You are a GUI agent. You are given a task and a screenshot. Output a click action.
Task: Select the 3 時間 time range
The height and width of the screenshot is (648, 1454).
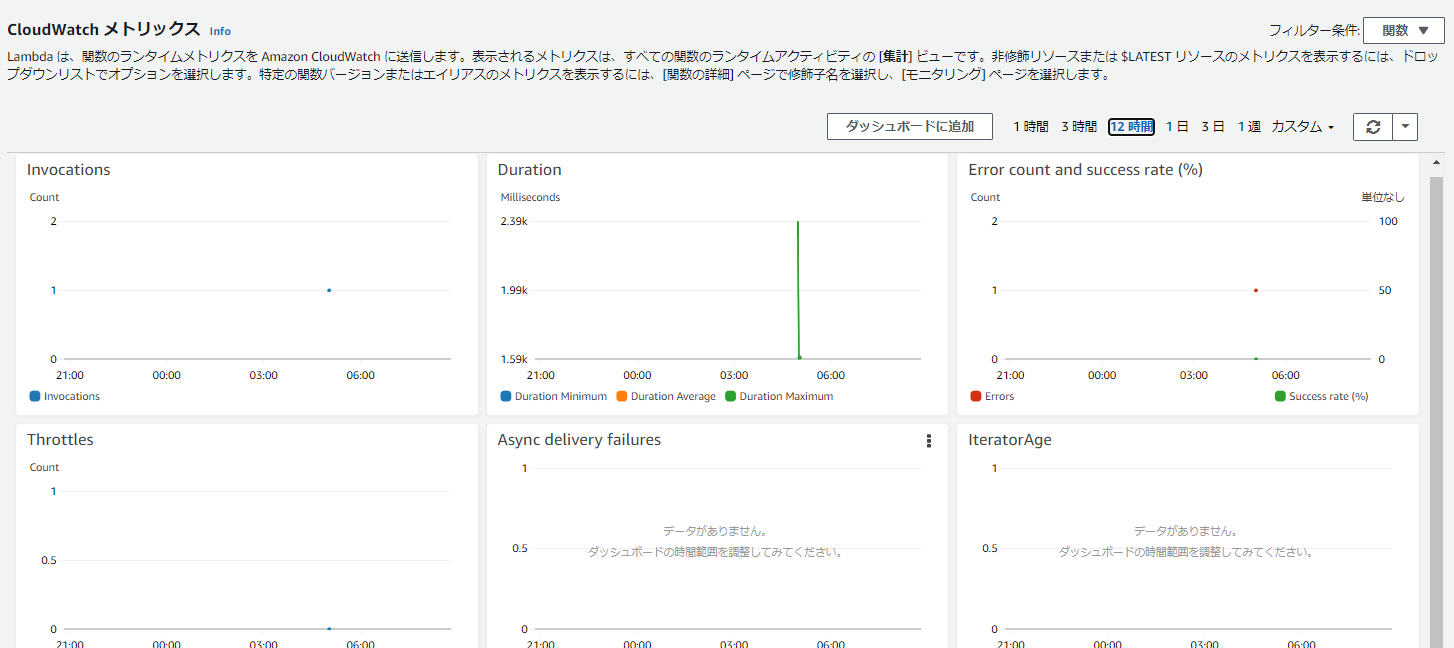click(x=1079, y=127)
